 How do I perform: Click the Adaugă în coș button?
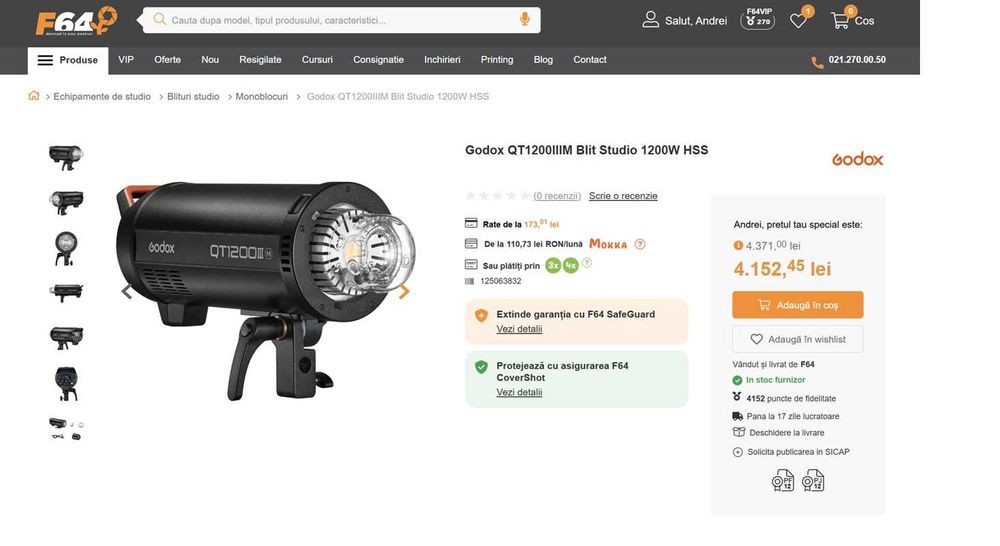click(x=797, y=305)
